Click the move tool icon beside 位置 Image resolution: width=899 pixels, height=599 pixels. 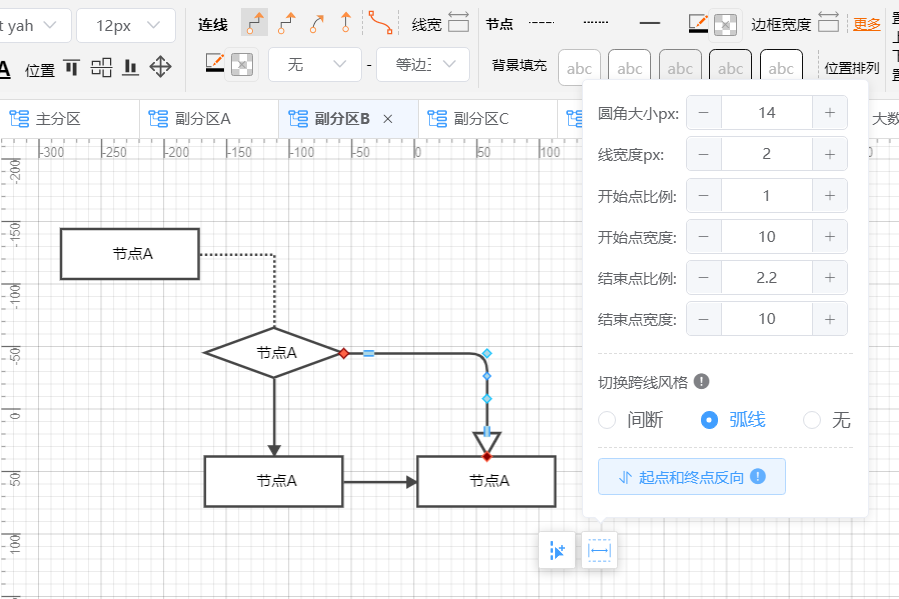point(160,66)
